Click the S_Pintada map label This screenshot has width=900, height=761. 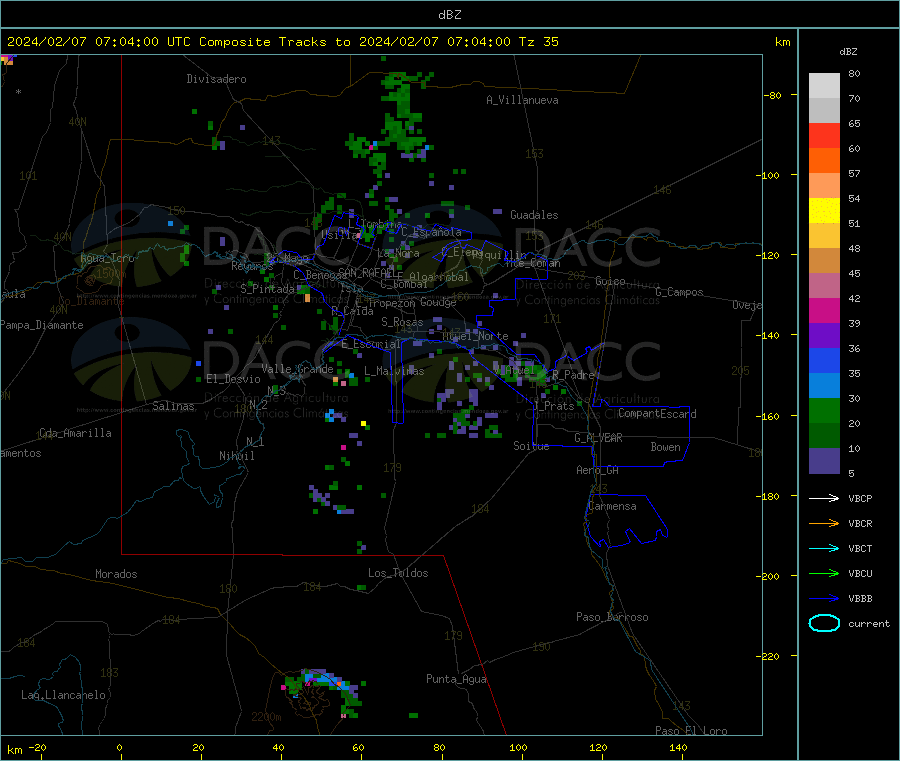[x=267, y=289]
